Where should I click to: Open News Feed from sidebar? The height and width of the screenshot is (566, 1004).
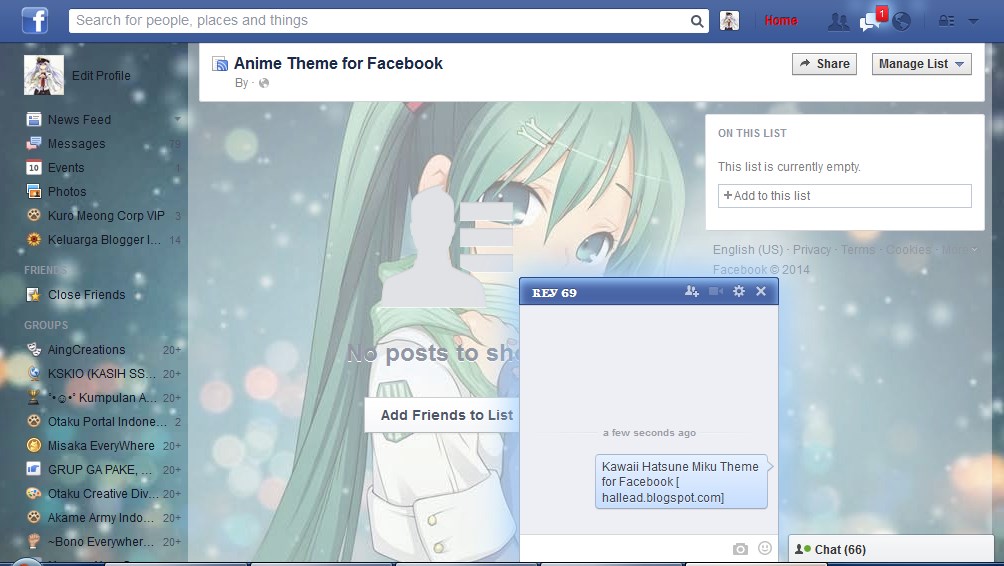coord(79,120)
